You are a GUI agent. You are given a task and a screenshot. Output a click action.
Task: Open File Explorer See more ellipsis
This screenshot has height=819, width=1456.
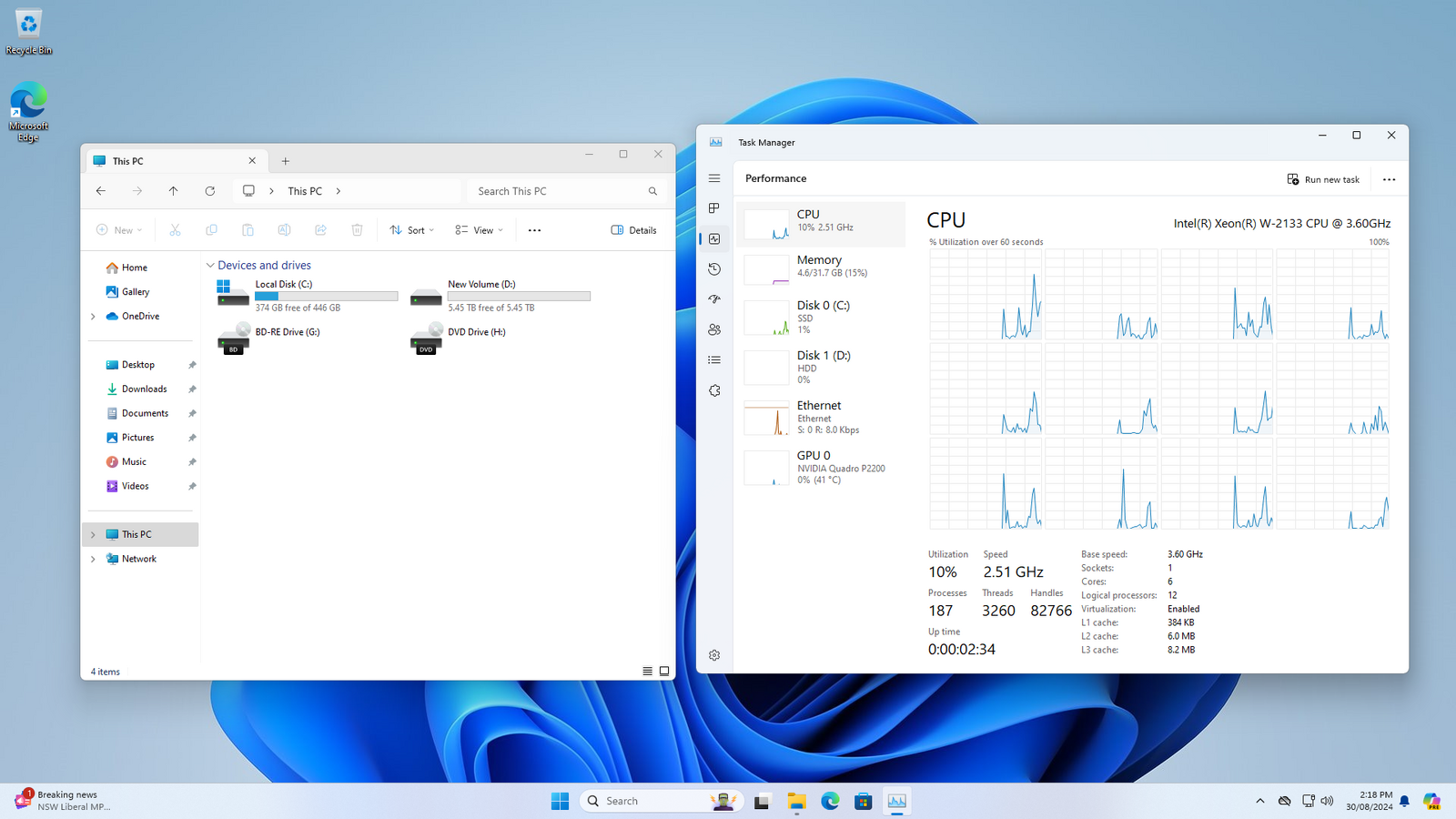point(534,230)
